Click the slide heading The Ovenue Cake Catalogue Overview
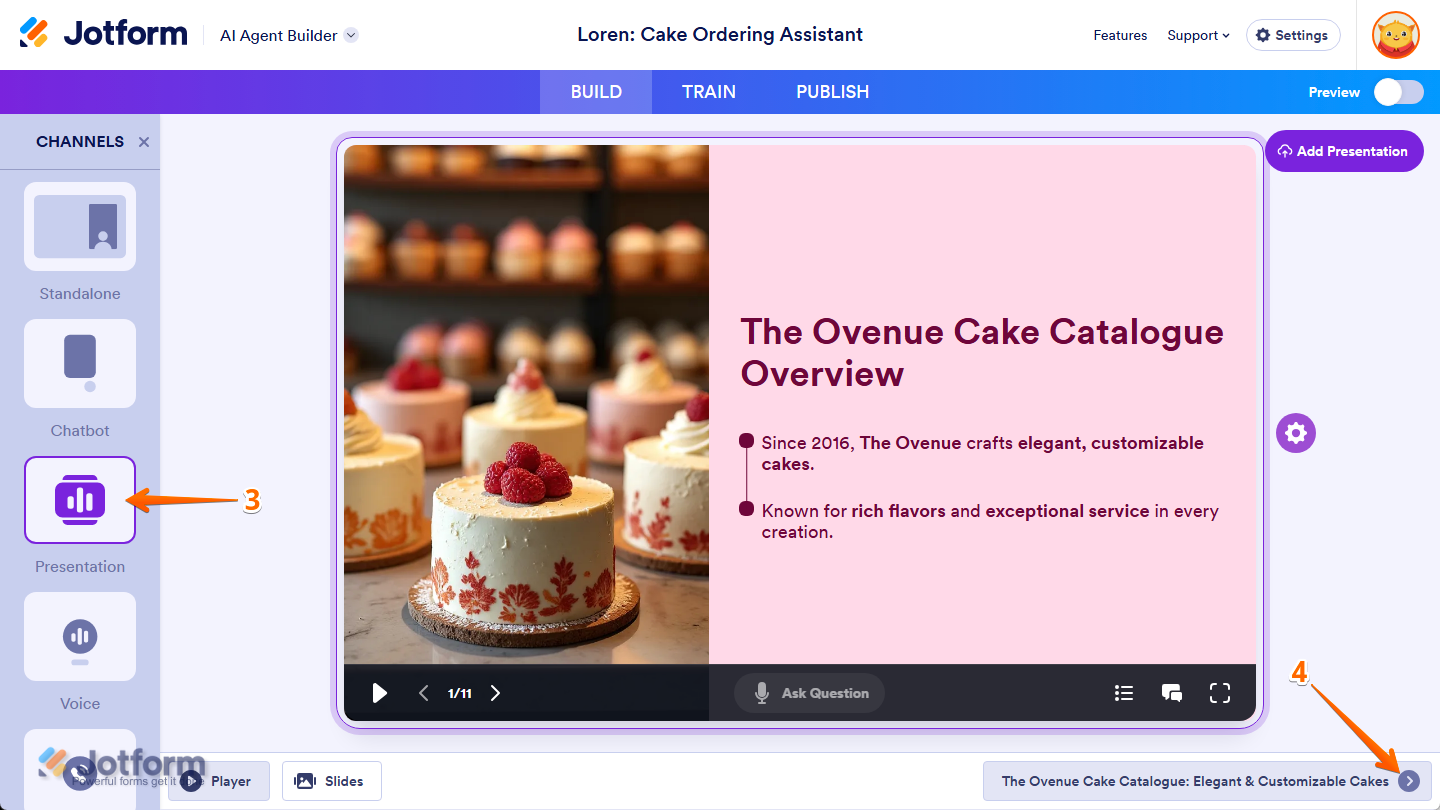Viewport: 1440px width, 810px height. pyautogui.click(x=982, y=352)
